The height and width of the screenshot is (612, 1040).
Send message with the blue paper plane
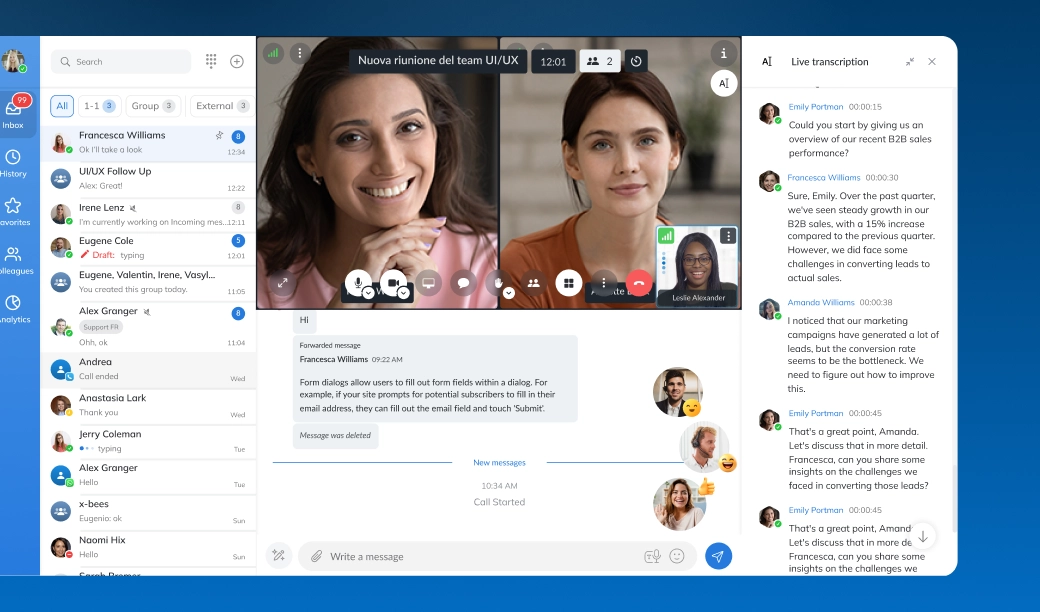pos(718,556)
